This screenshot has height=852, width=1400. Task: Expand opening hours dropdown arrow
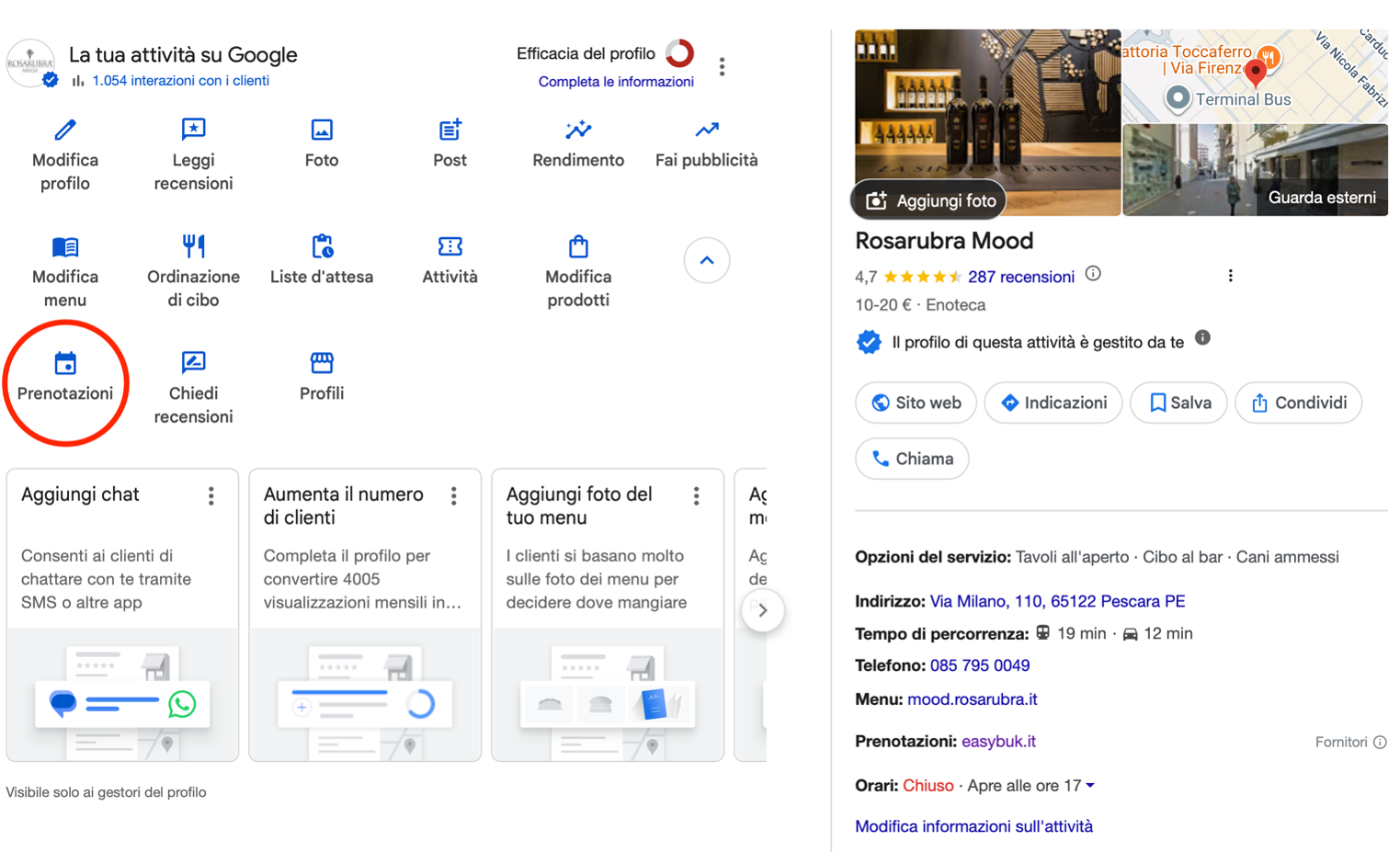[x=1090, y=786]
